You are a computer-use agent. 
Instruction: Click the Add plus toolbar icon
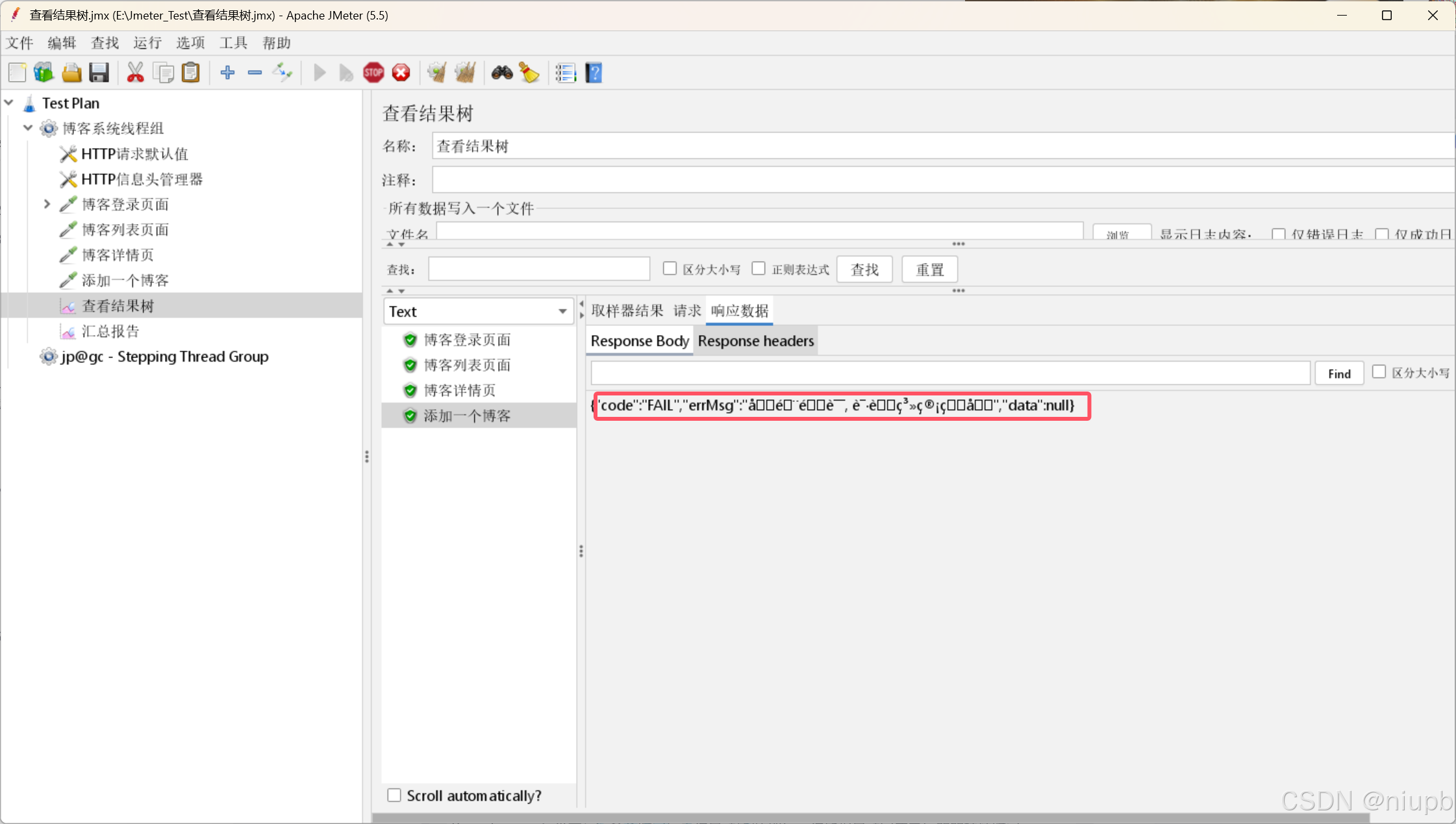[x=227, y=73]
